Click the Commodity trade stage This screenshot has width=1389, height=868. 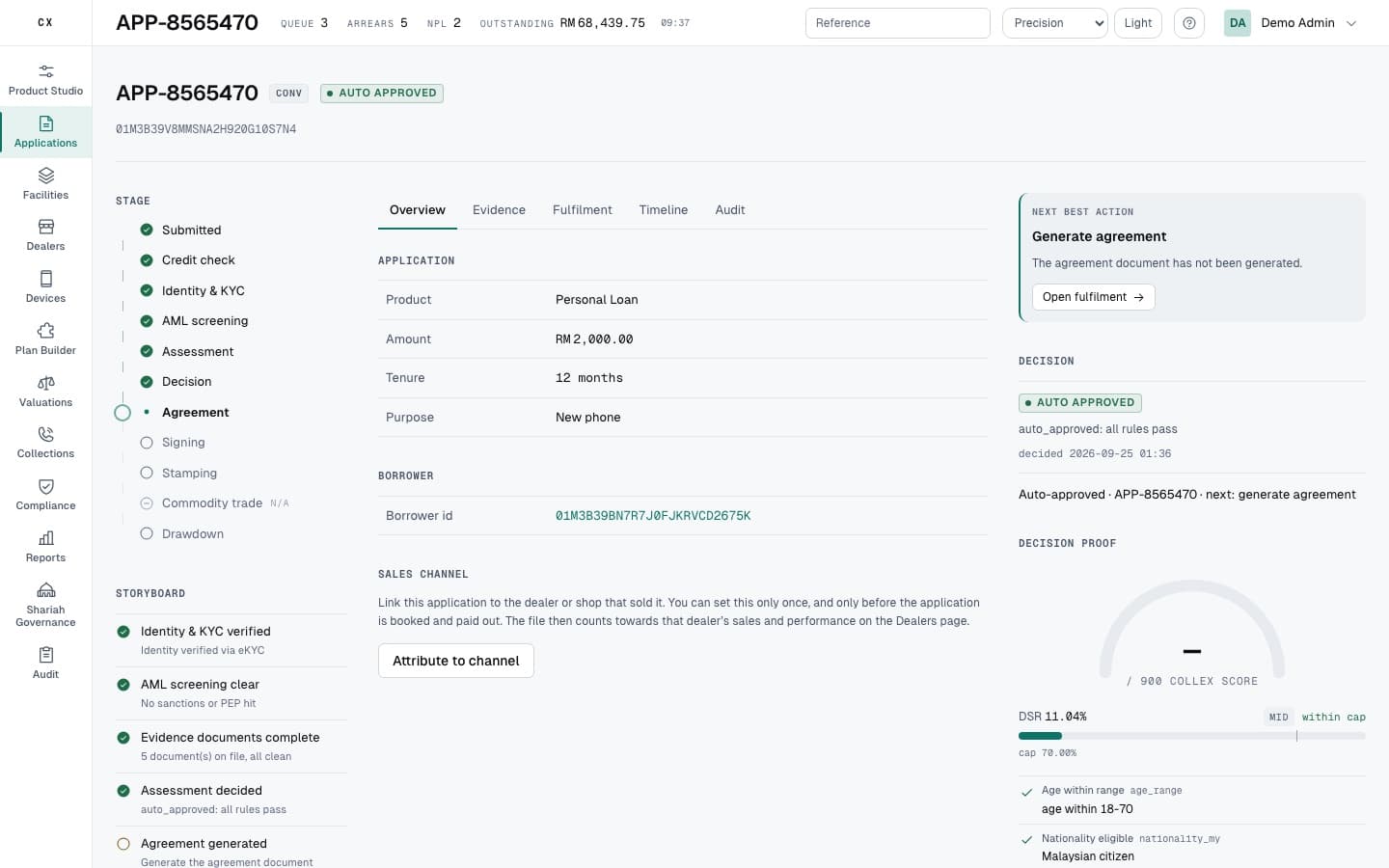[212, 503]
